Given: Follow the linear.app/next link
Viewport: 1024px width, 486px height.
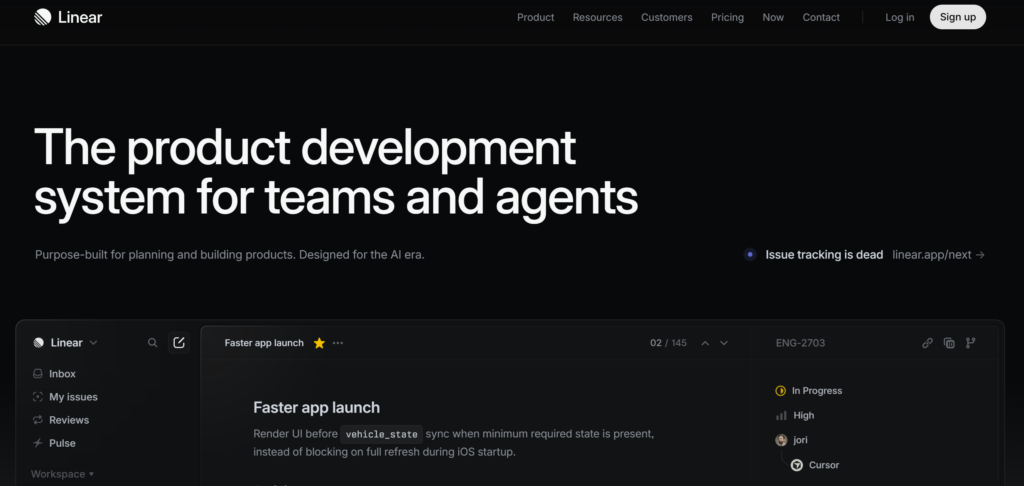Looking at the screenshot, I should [938, 255].
